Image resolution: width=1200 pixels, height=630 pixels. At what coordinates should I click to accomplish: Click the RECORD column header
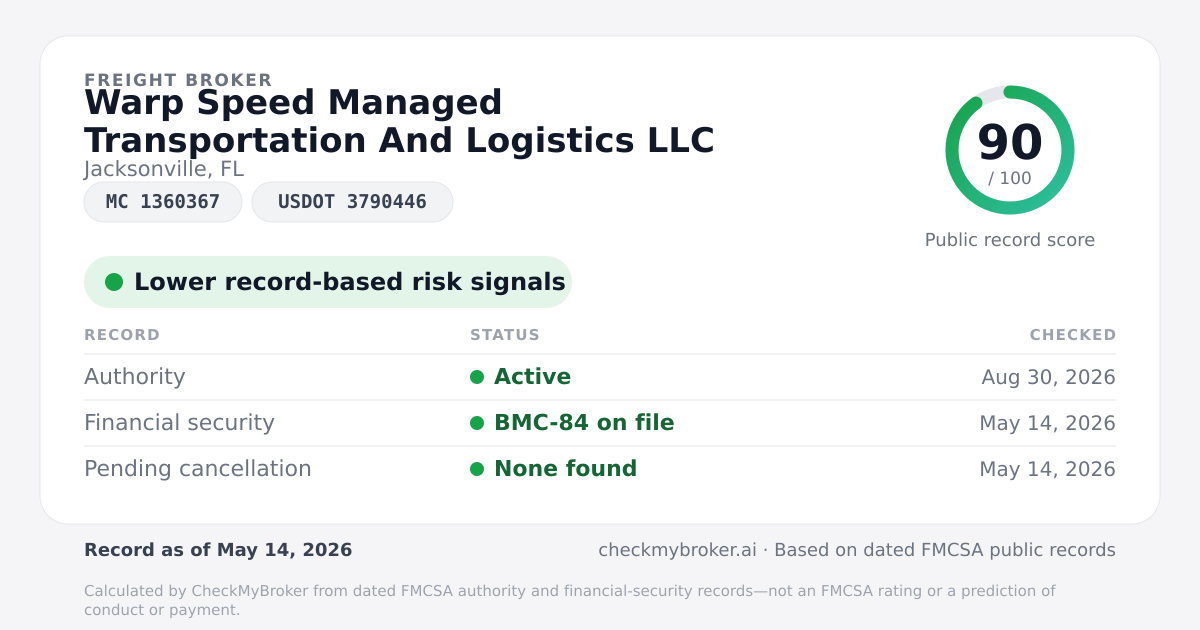[x=122, y=335]
